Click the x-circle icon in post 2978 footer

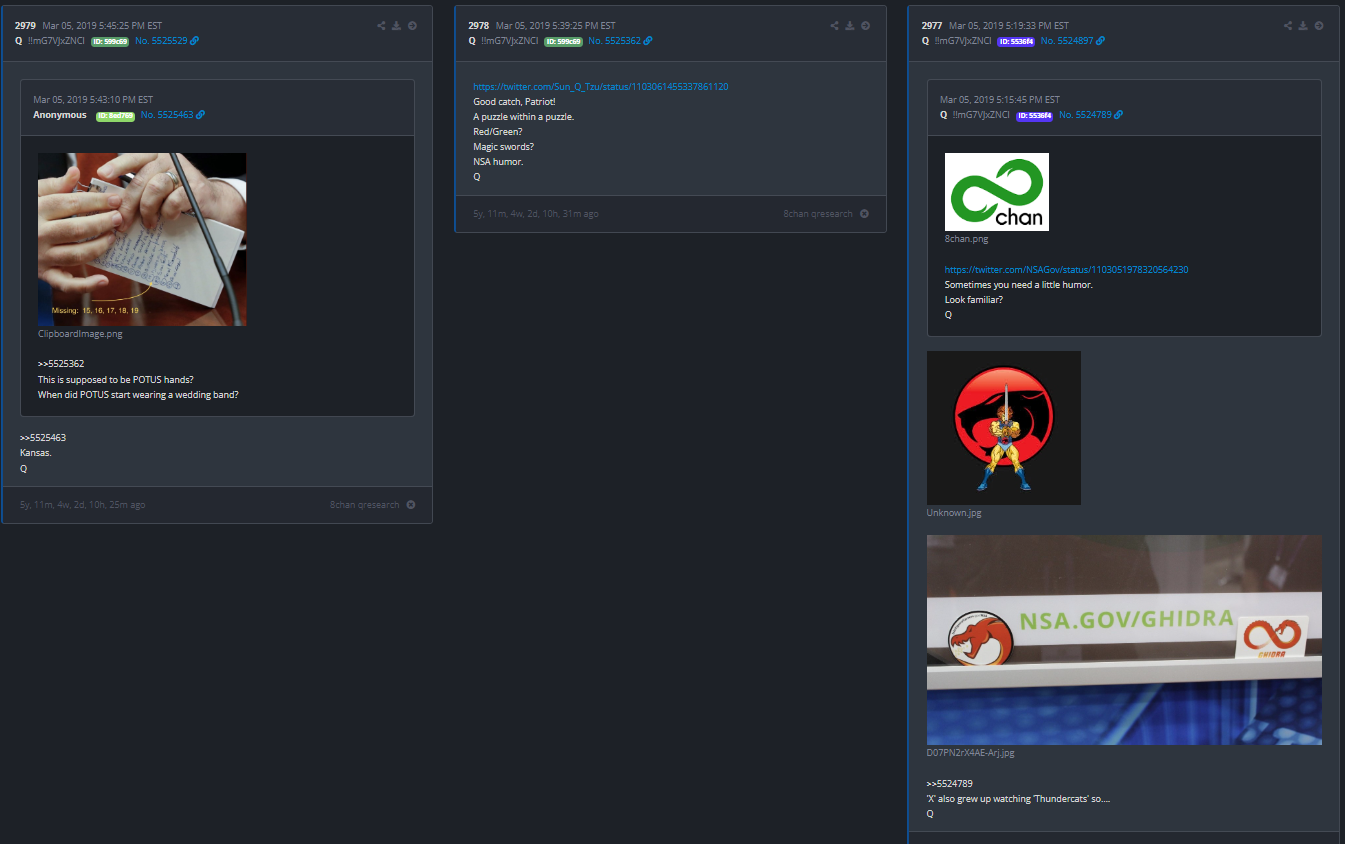click(864, 214)
